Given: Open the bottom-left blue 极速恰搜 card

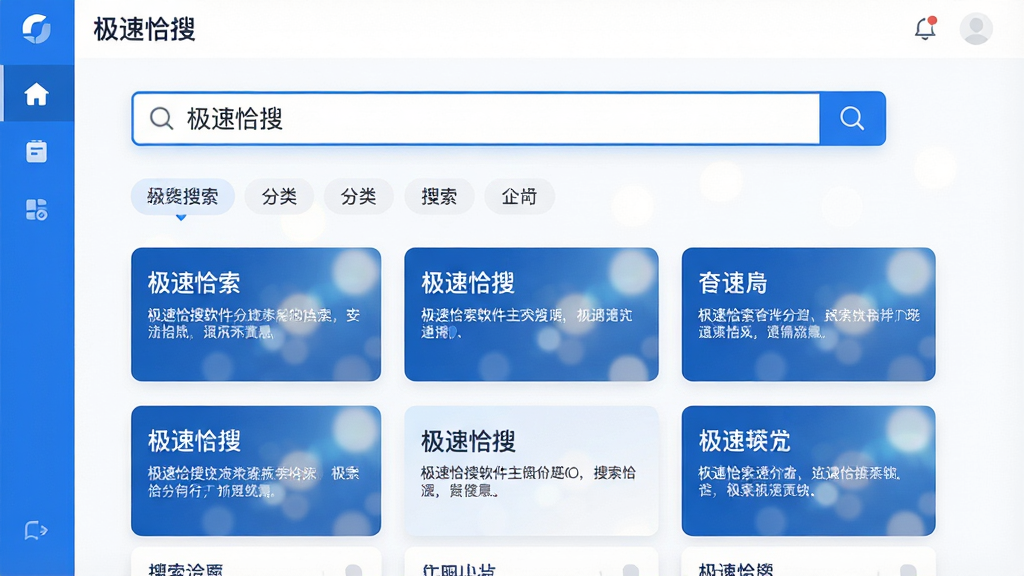Looking at the screenshot, I should 256,471.
